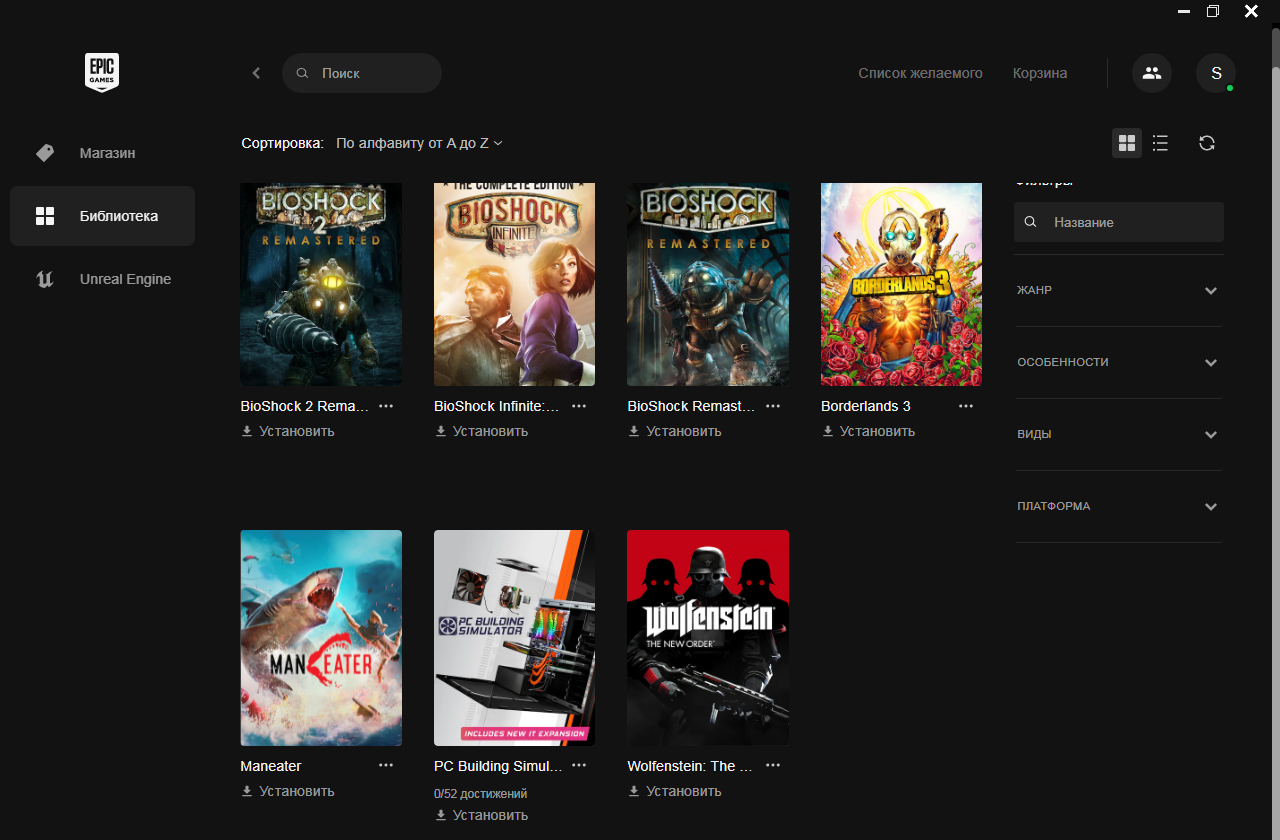The width and height of the screenshot is (1280, 840).
Task: Click the BioShock Remast... title text
Action: coord(691,406)
